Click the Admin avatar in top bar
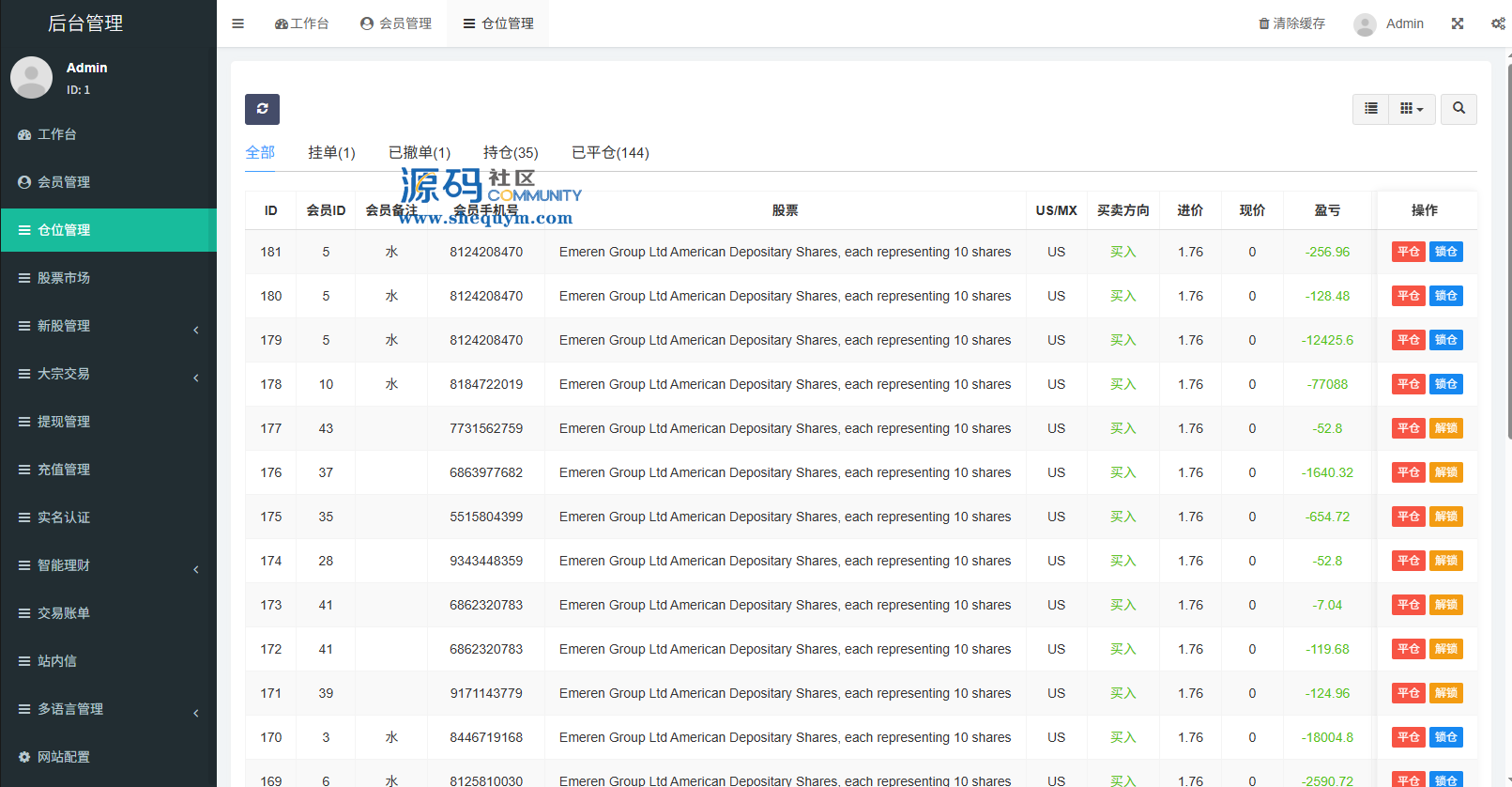The image size is (1512, 787). tap(1365, 24)
